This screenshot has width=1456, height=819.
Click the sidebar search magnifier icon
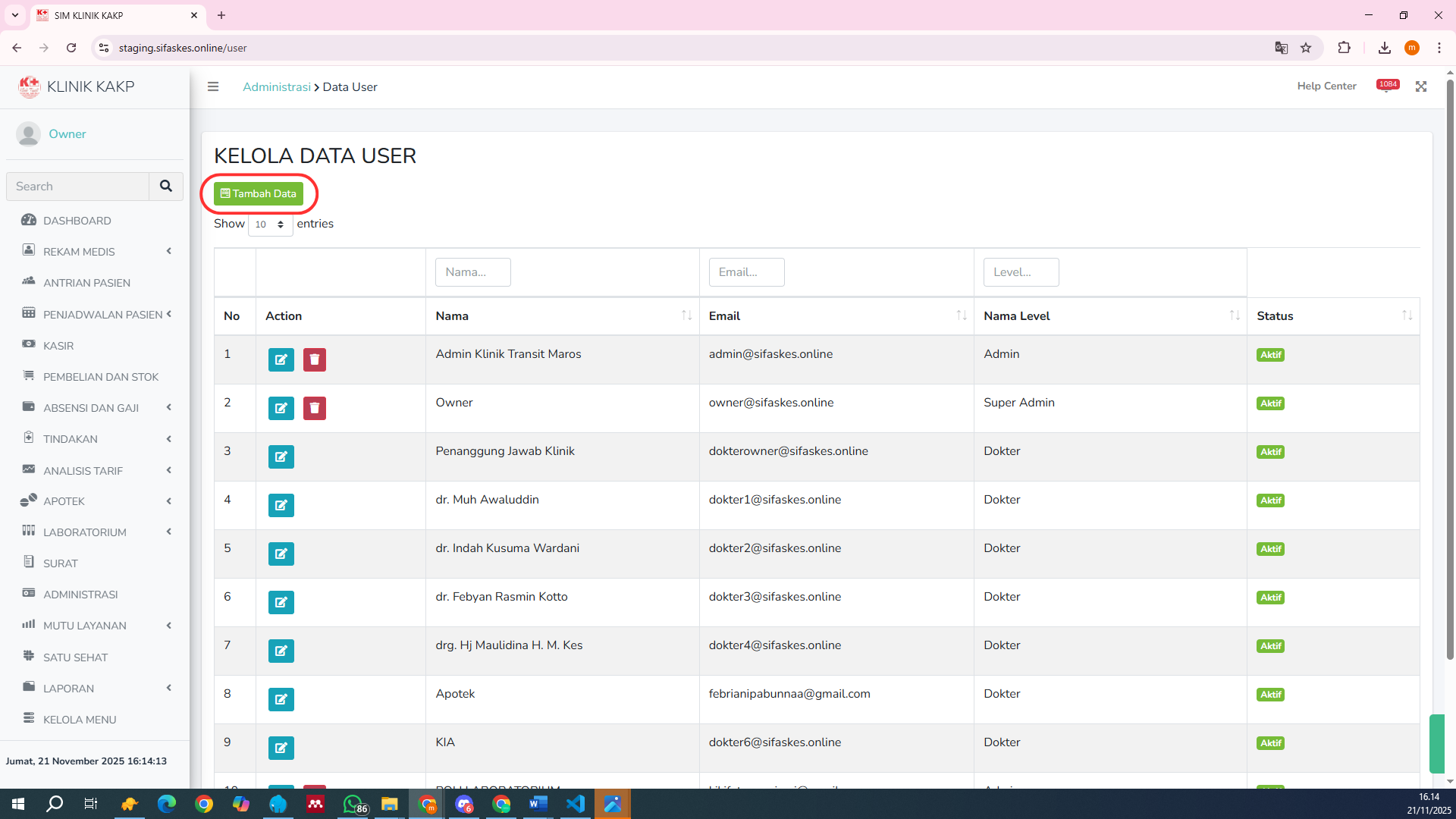(x=166, y=187)
